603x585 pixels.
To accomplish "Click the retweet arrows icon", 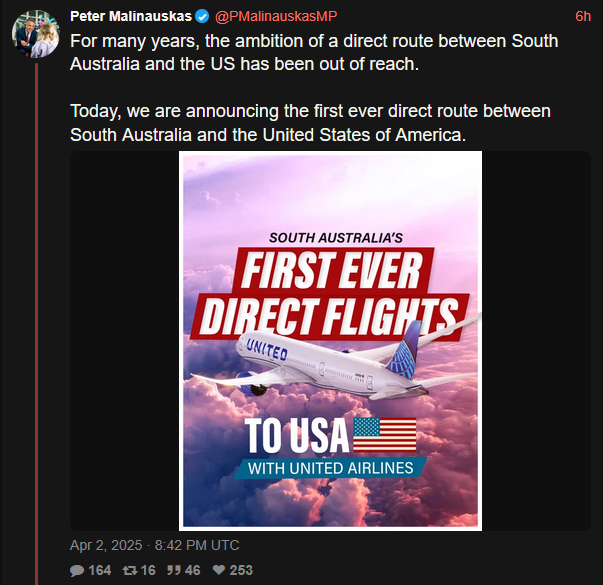I will point(130,570).
